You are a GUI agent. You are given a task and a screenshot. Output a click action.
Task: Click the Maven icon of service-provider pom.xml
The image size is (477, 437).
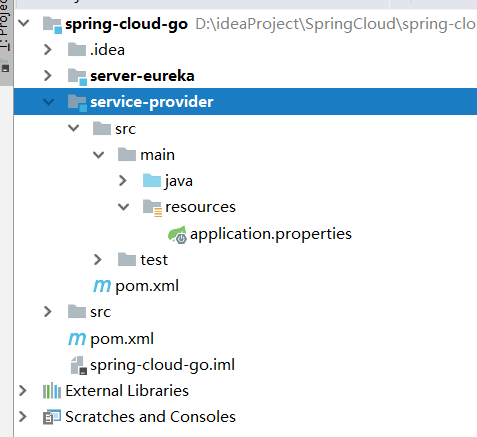(102, 286)
